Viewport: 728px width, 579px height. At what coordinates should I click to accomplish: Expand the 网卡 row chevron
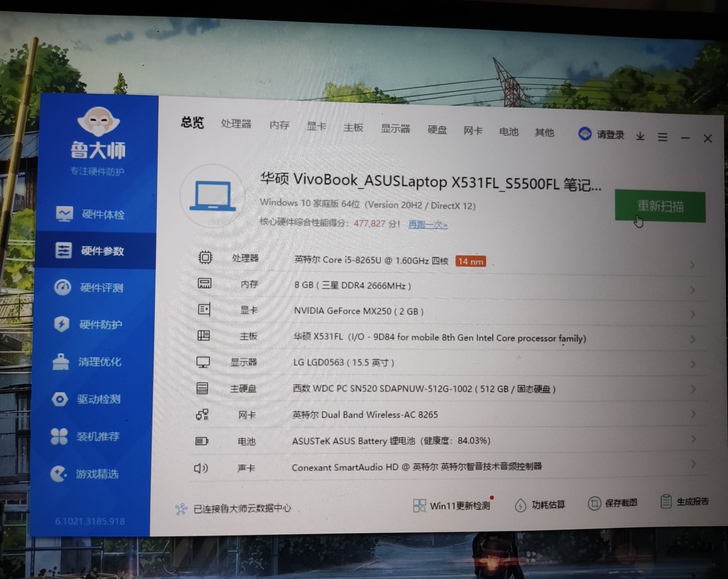693,414
